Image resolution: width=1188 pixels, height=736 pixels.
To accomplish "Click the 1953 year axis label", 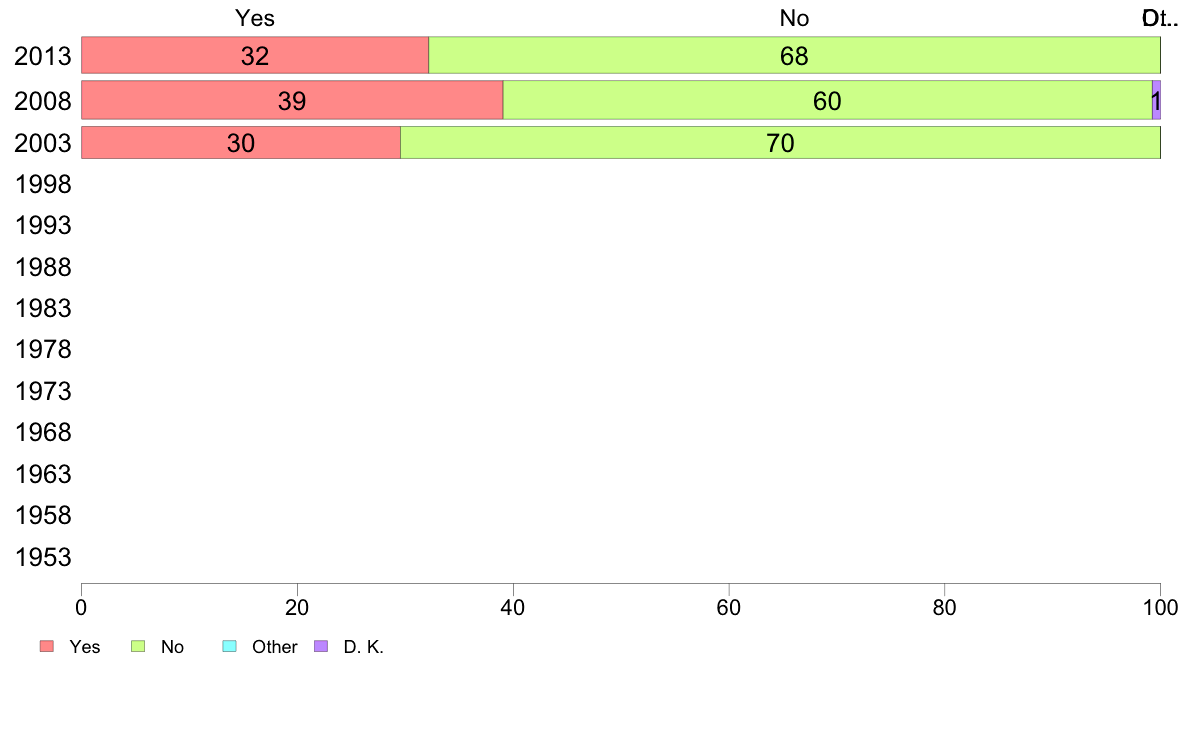I will [x=43, y=558].
